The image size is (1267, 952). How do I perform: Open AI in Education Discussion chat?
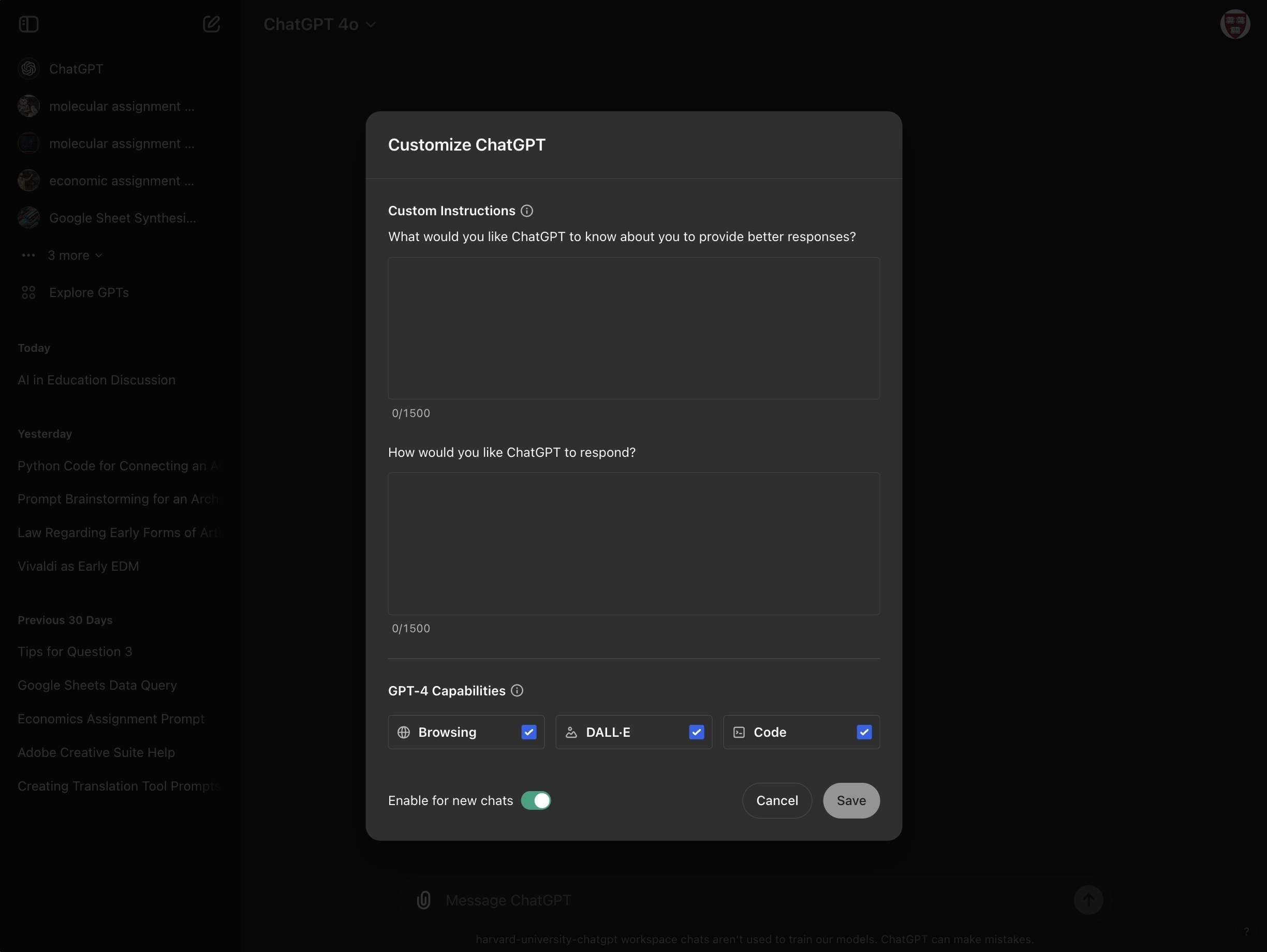tap(96, 380)
